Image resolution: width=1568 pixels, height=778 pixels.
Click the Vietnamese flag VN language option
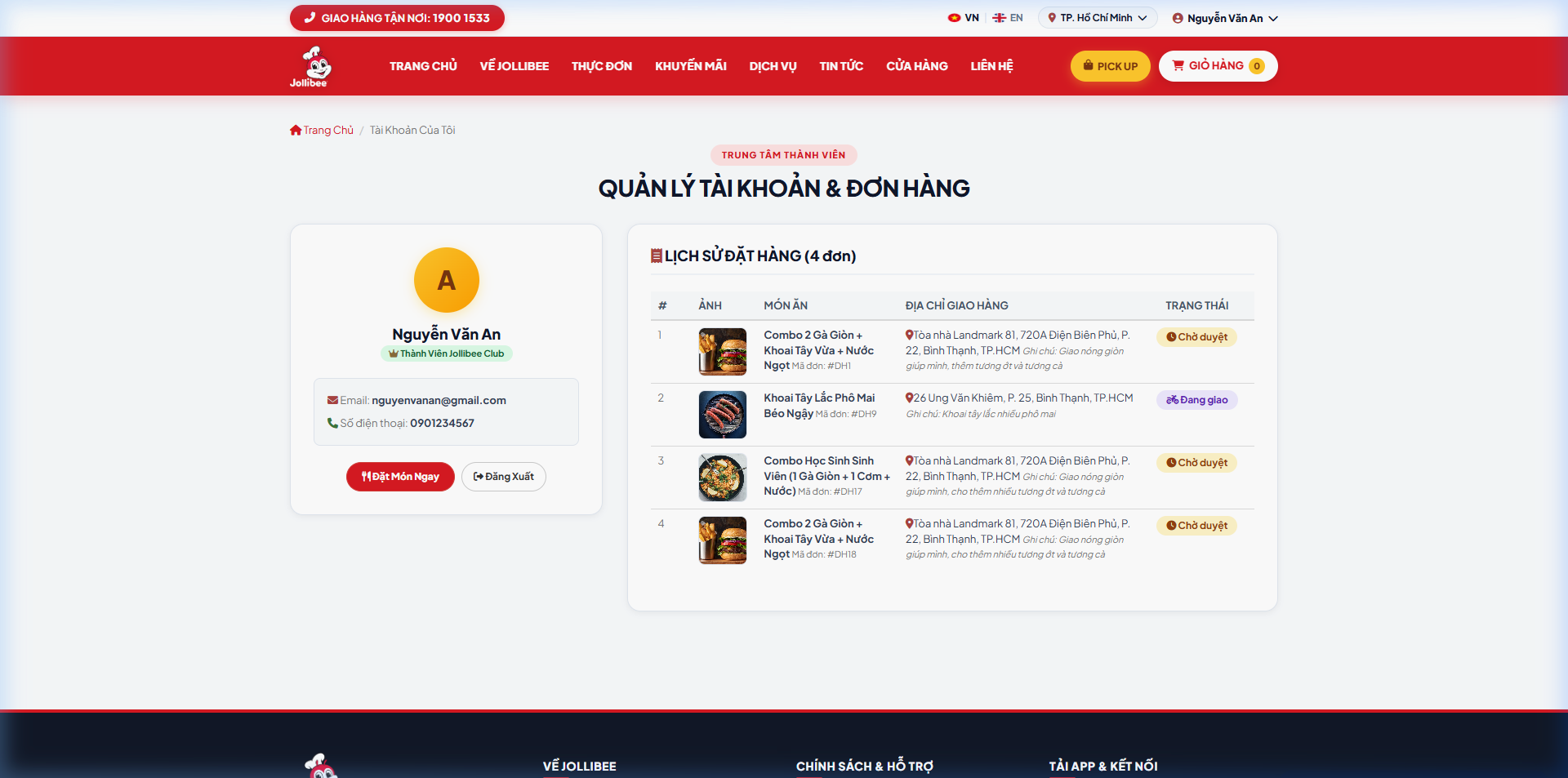point(963,18)
